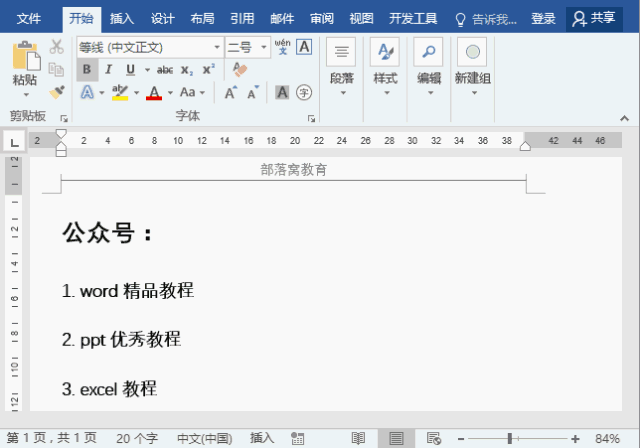Click the zoom slider in status bar

(x=512, y=438)
